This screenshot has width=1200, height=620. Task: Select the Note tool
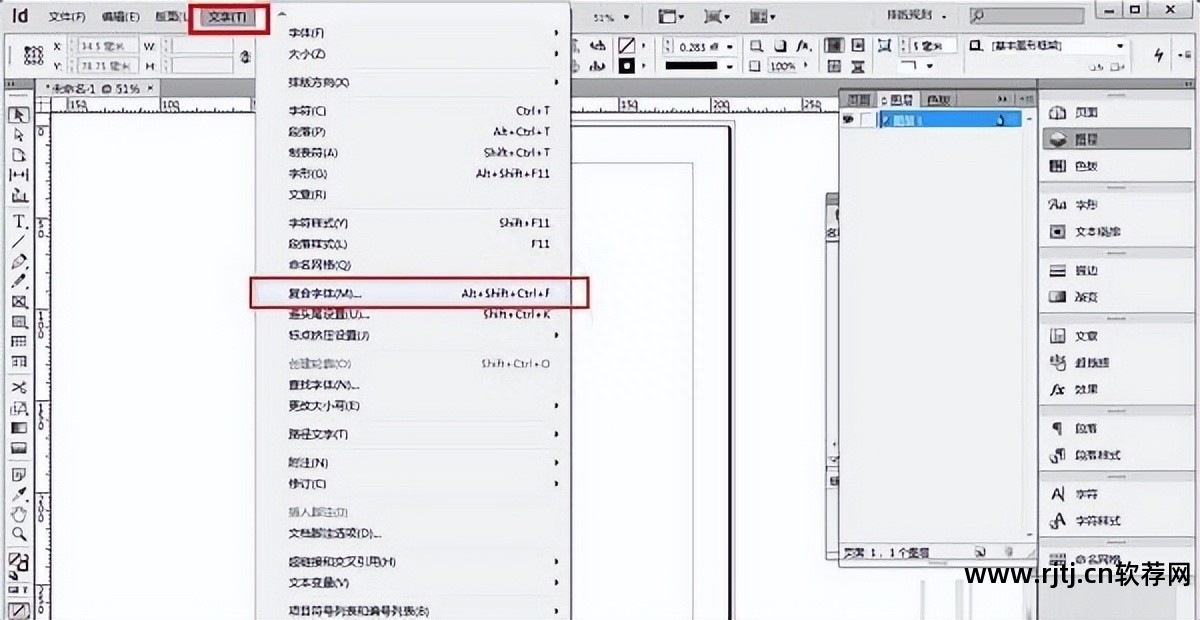coord(19,474)
